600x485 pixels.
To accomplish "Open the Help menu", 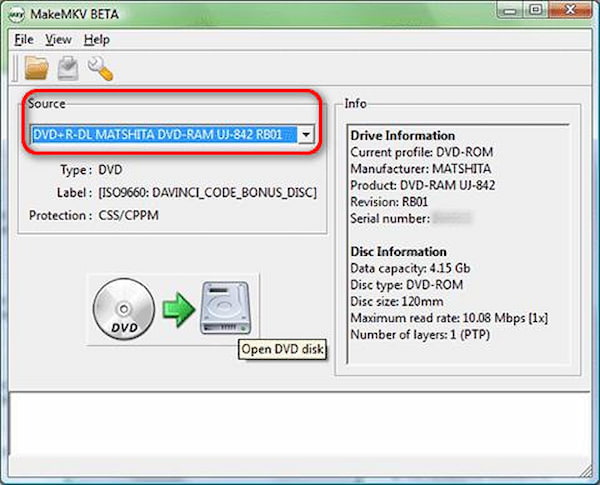I will click(x=96, y=39).
